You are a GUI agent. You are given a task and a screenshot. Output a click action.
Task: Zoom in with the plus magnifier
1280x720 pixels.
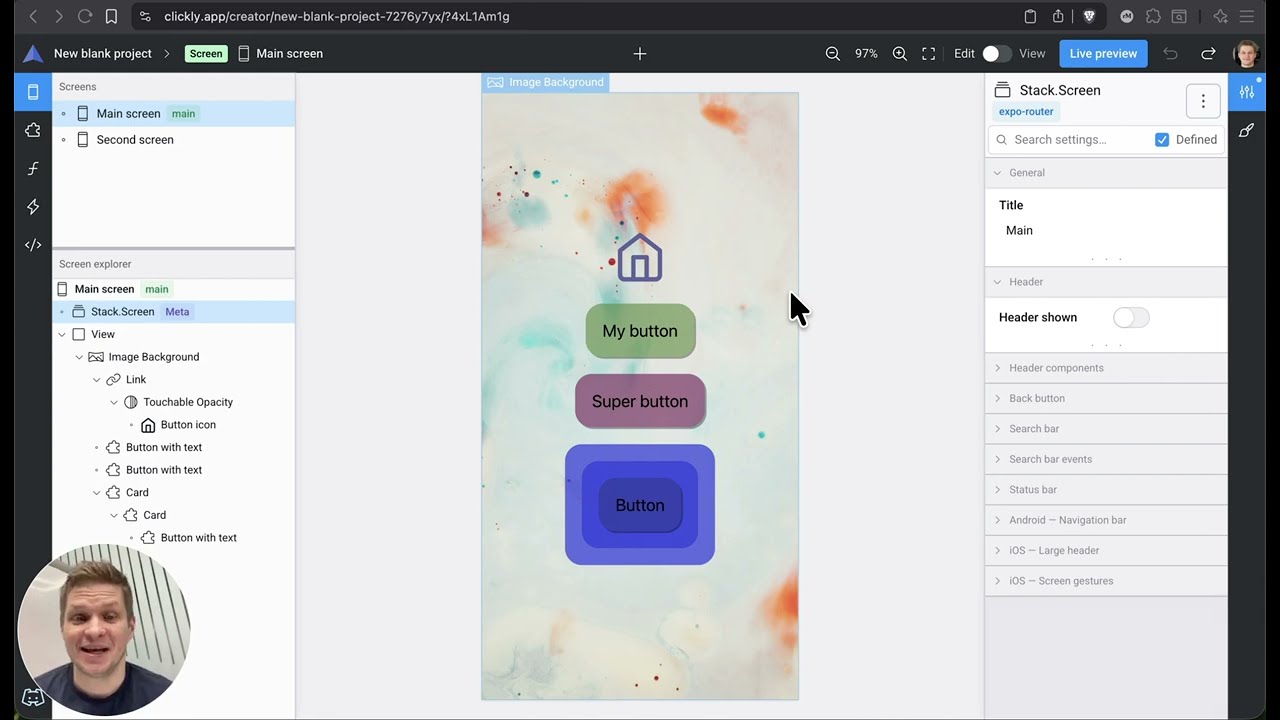tap(899, 54)
